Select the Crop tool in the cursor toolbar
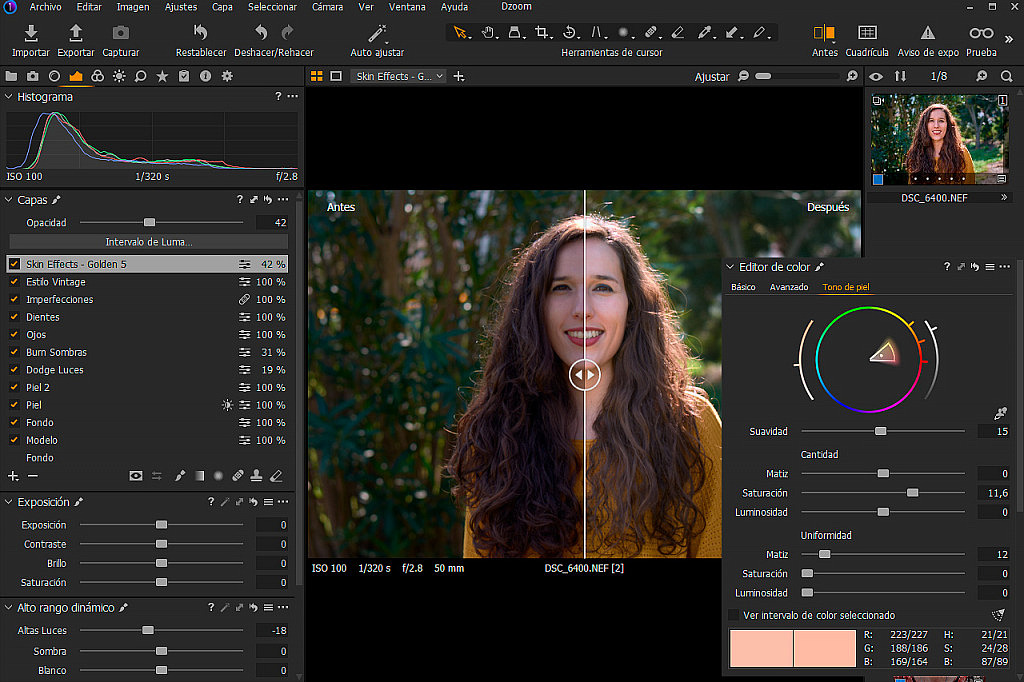 [x=543, y=33]
